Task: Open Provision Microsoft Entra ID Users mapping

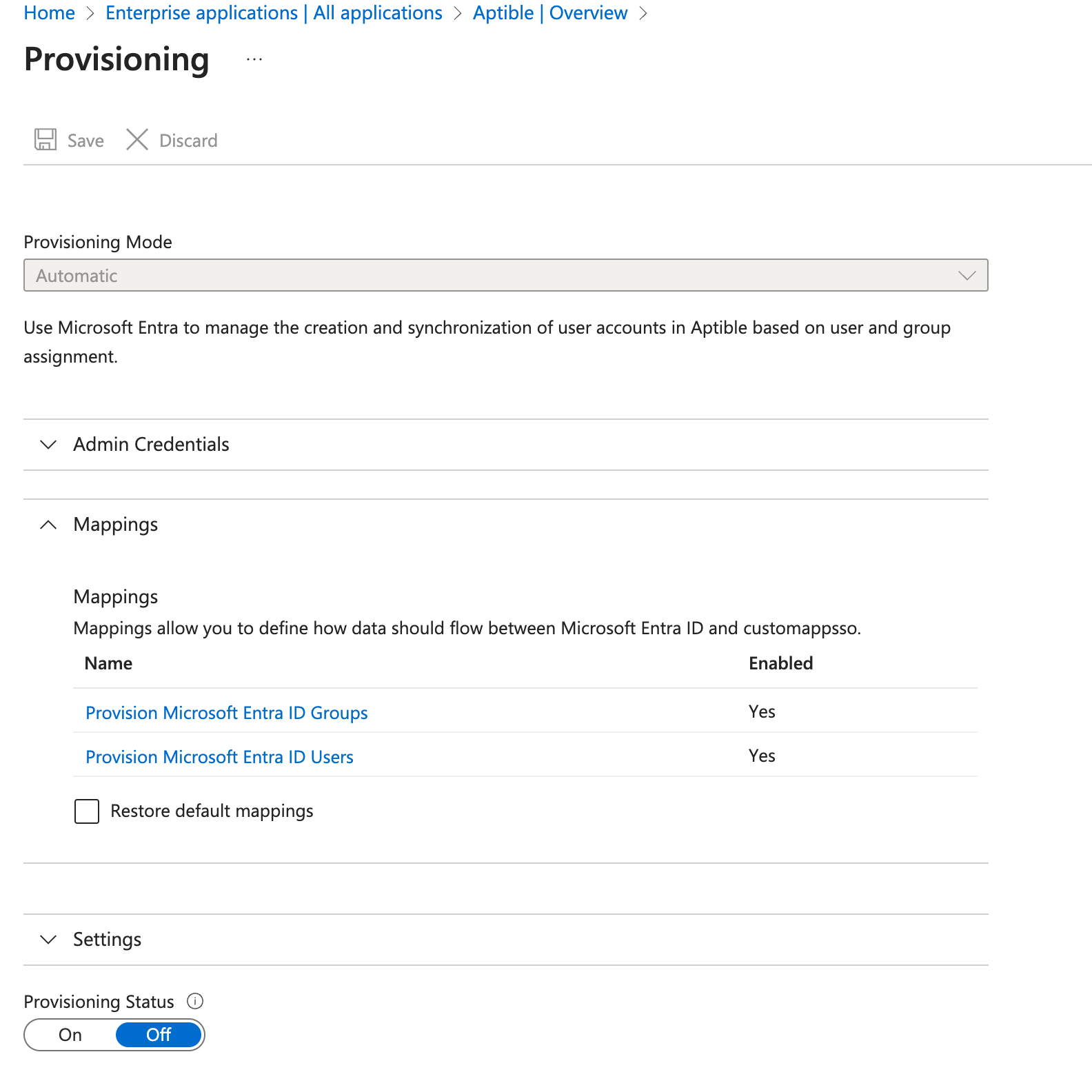Action: click(x=219, y=757)
